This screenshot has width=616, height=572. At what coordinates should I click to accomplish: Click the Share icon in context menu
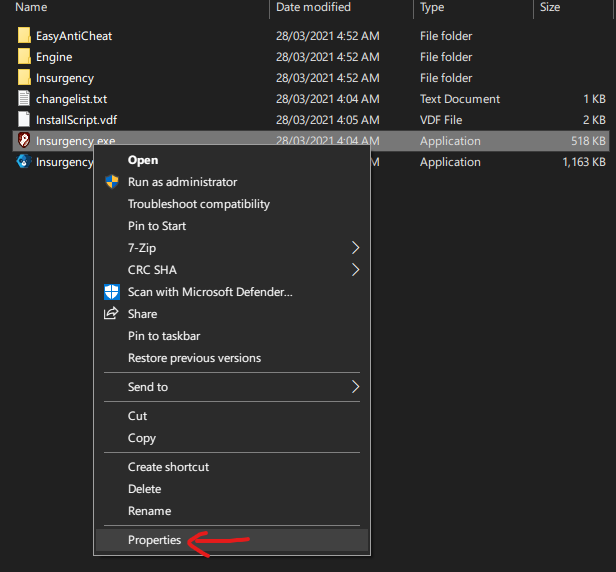point(112,314)
